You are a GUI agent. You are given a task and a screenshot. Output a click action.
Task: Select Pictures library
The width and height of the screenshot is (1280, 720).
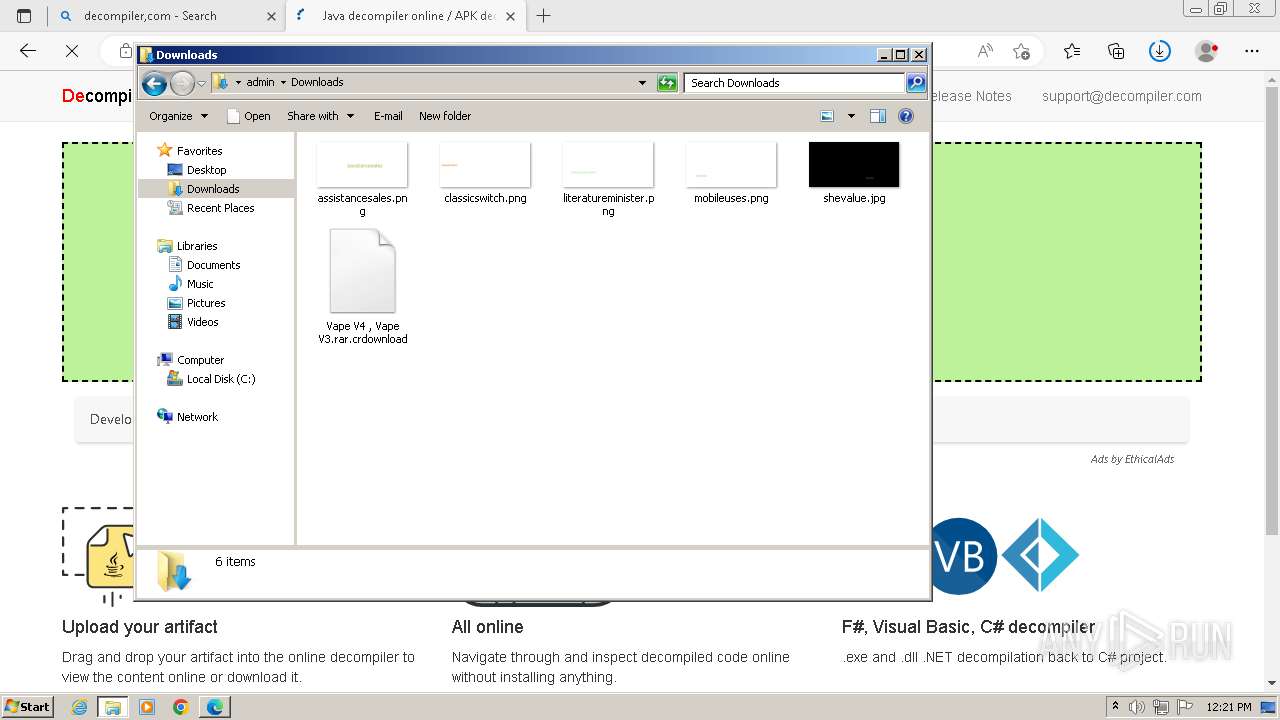[206, 303]
